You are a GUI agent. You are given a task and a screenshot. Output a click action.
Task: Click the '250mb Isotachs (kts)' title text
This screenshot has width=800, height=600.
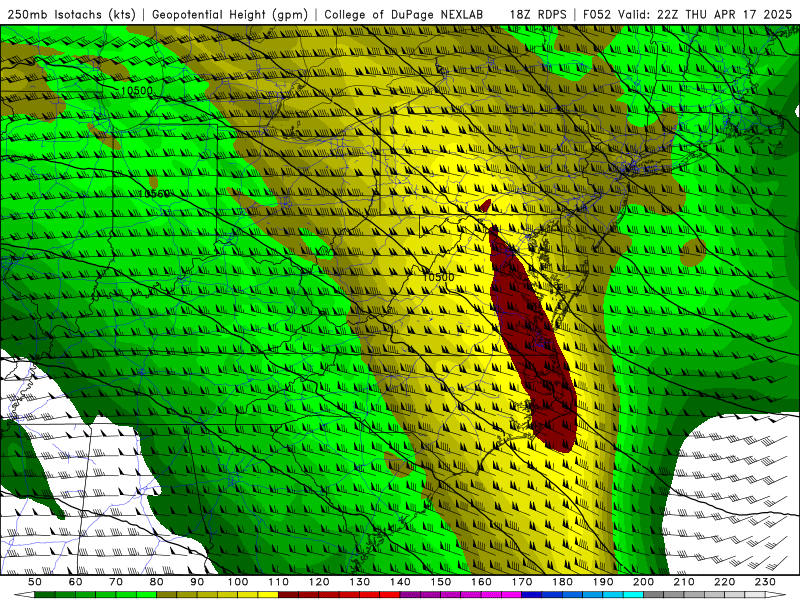click(x=71, y=14)
